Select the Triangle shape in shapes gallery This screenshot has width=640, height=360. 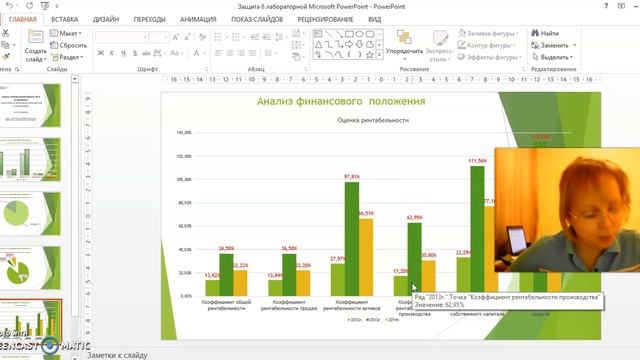pyautogui.click(x=318, y=44)
